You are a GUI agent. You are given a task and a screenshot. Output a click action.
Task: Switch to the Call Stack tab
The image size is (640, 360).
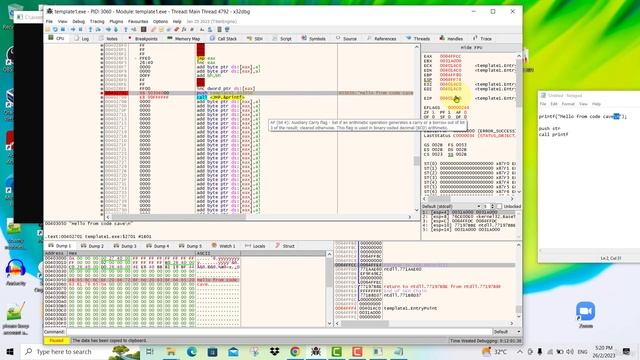point(223,38)
